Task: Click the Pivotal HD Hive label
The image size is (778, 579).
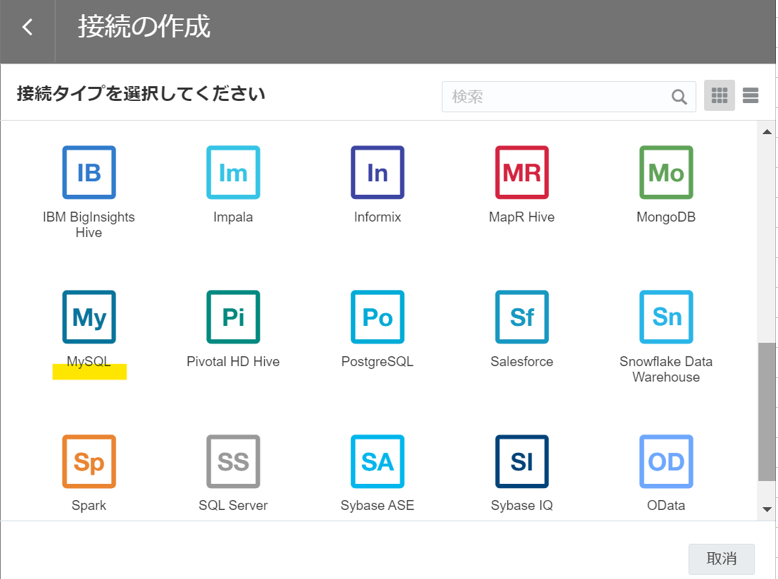Action: tap(233, 361)
